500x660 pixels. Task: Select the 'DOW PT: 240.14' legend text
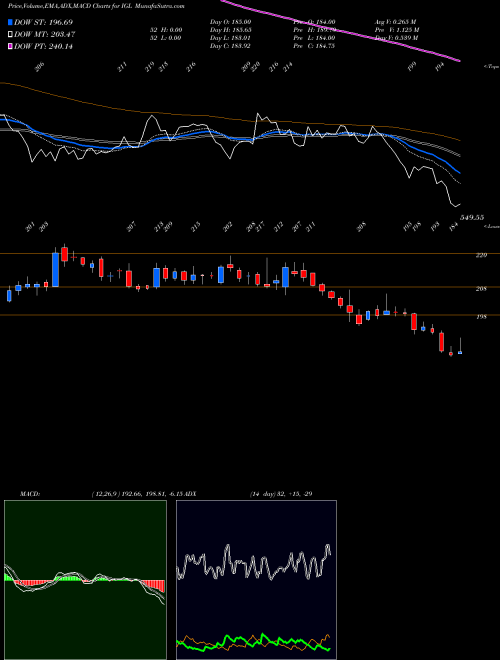43,46
